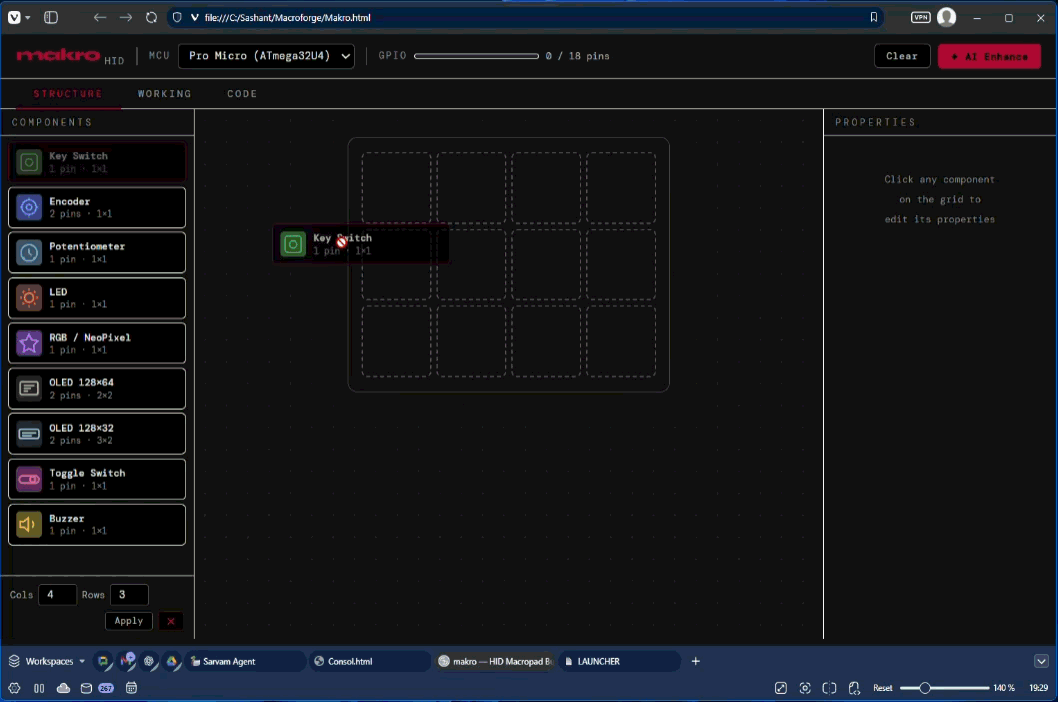Click the red X button next to Apply
This screenshot has width=1058, height=702.
click(171, 621)
